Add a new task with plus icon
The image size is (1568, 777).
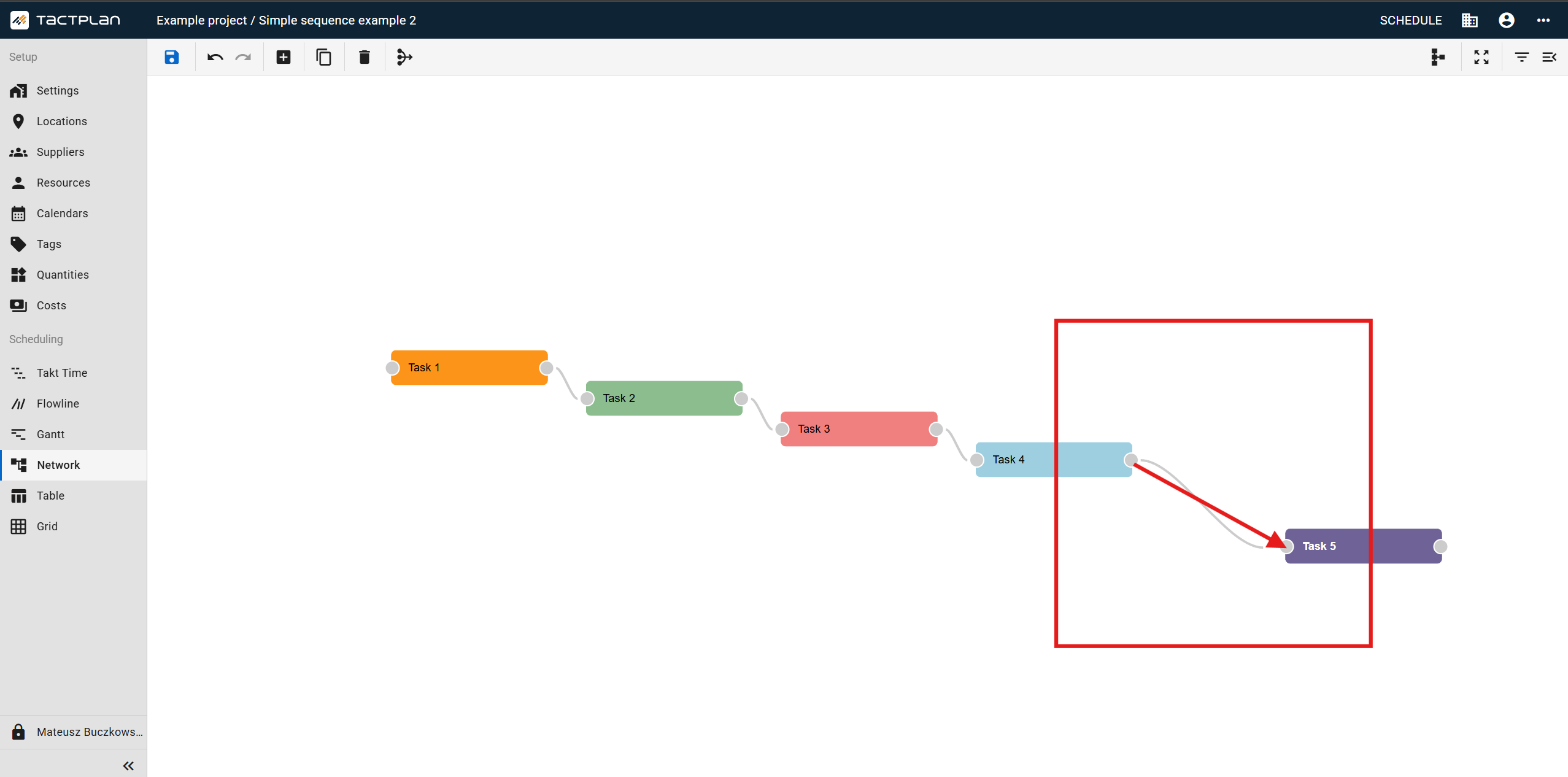(284, 57)
